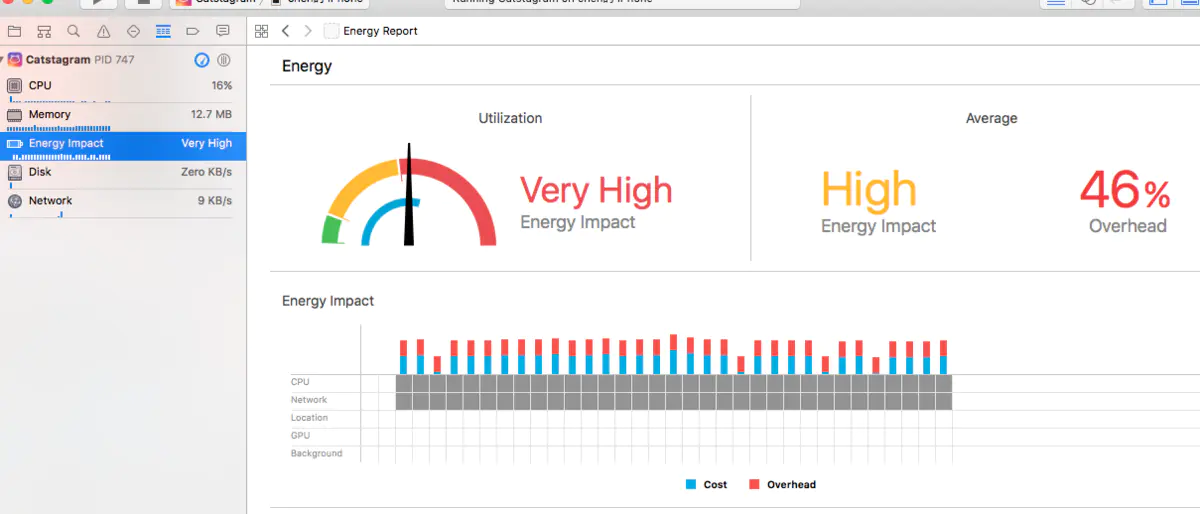Collapse the Catstagram process disclosure triangle

click(x=3, y=60)
